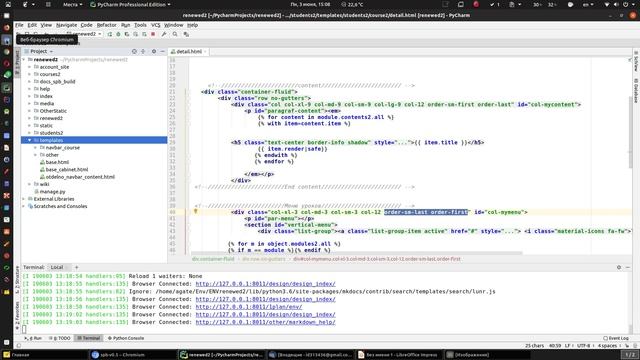Select Scratches and Consoles
This screenshot has width=640, height=360.
pyautogui.click(x=60, y=206)
